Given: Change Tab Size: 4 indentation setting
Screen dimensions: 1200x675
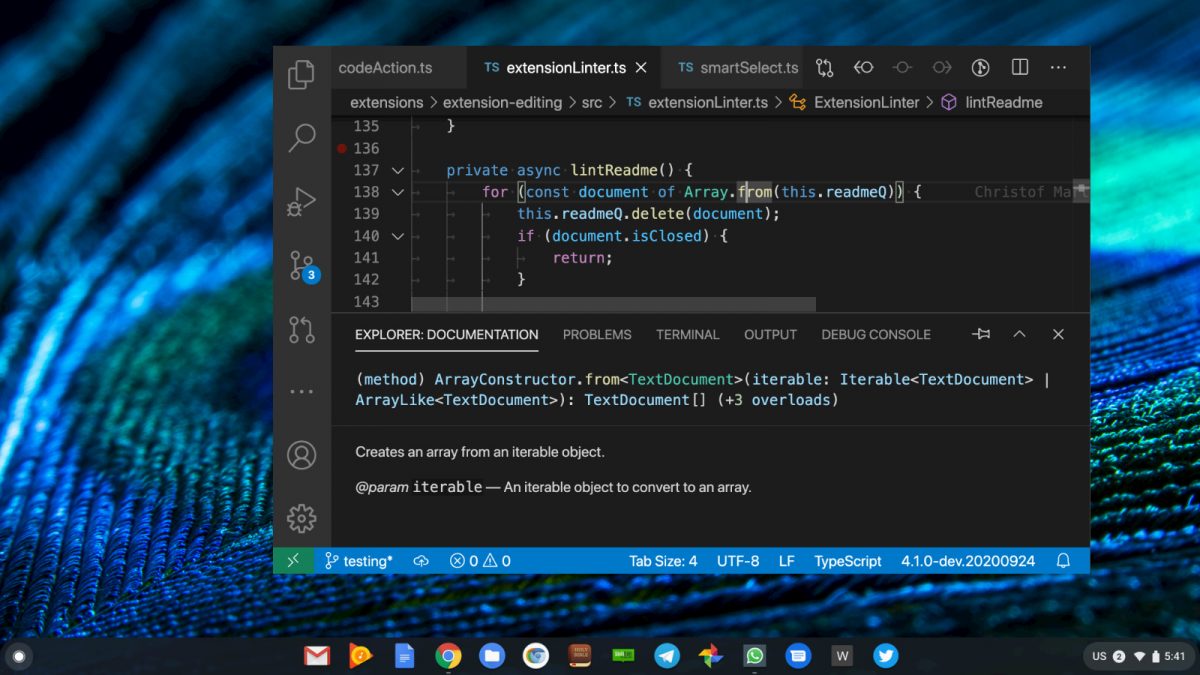Looking at the screenshot, I should 663,561.
